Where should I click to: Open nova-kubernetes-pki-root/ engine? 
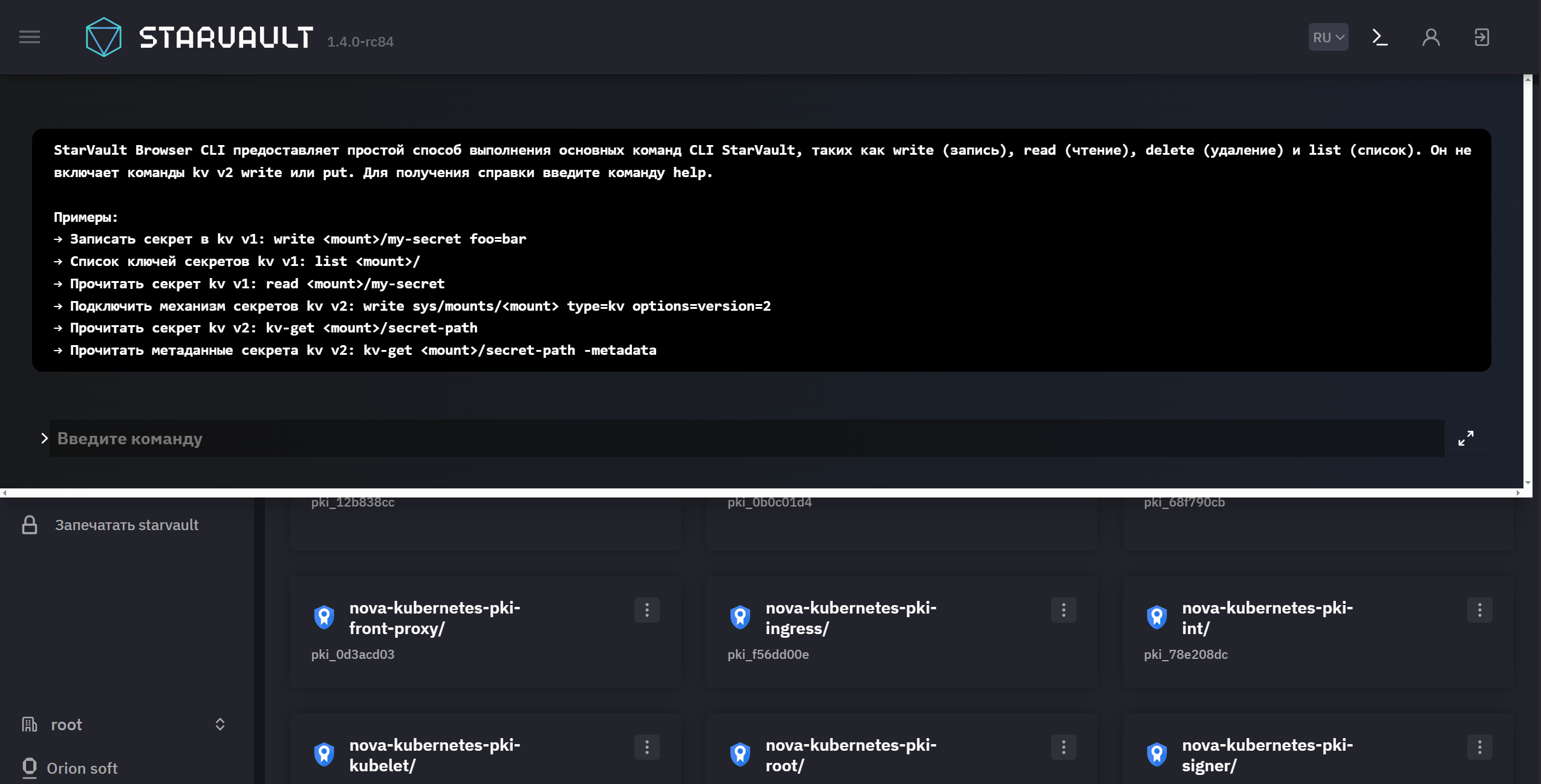(x=850, y=755)
